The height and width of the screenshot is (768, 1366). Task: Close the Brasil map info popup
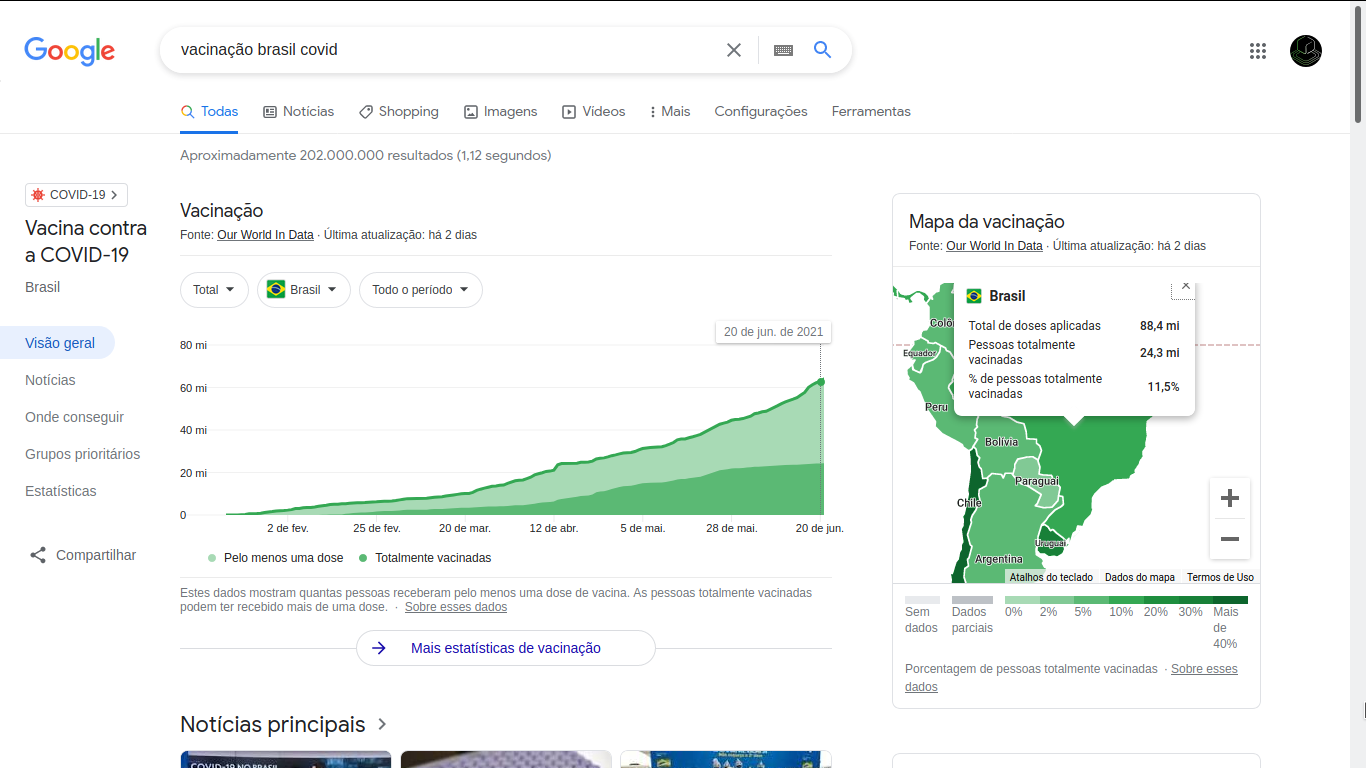(x=1186, y=286)
